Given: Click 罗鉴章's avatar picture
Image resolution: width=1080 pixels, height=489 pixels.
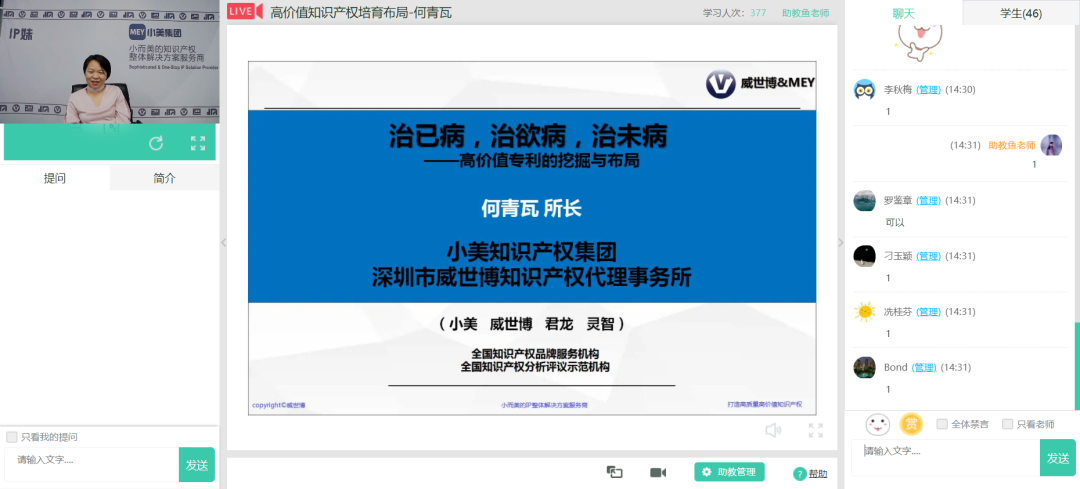Looking at the screenshot, I should (x=864, y=200).
